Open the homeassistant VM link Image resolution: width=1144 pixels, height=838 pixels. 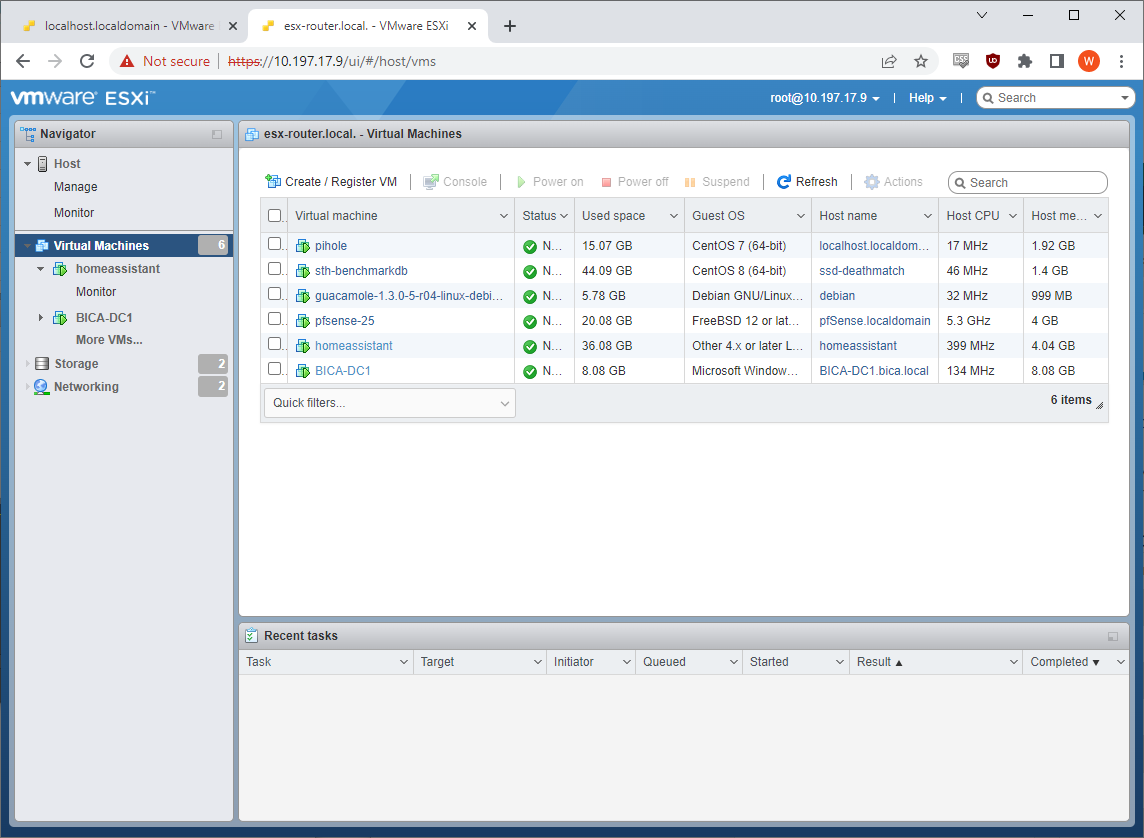coord(353,346)
